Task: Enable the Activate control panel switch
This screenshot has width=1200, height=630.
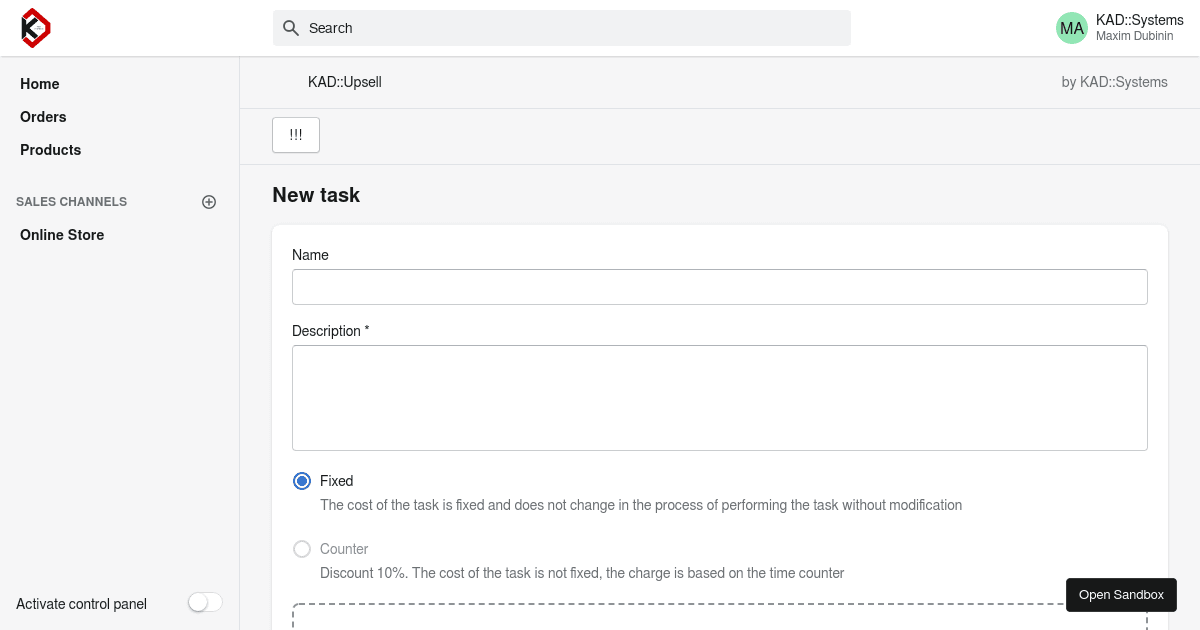Action: point(204,603)
